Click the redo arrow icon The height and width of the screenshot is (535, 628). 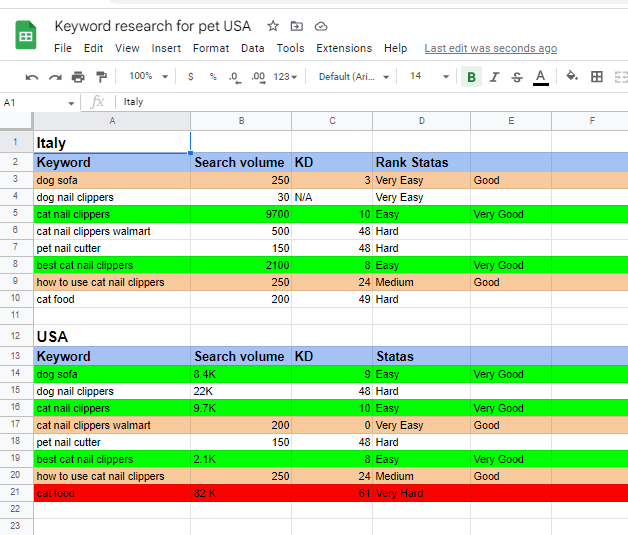pyautogui.click(x=54, y=77)
